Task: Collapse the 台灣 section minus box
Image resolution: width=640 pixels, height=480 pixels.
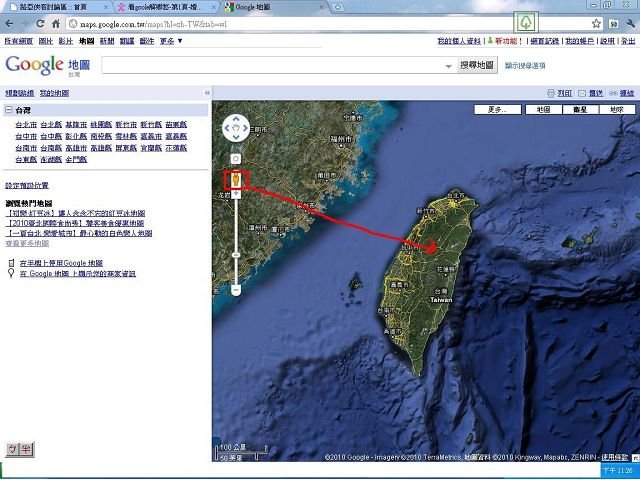Action: click(x=8, y=110)
